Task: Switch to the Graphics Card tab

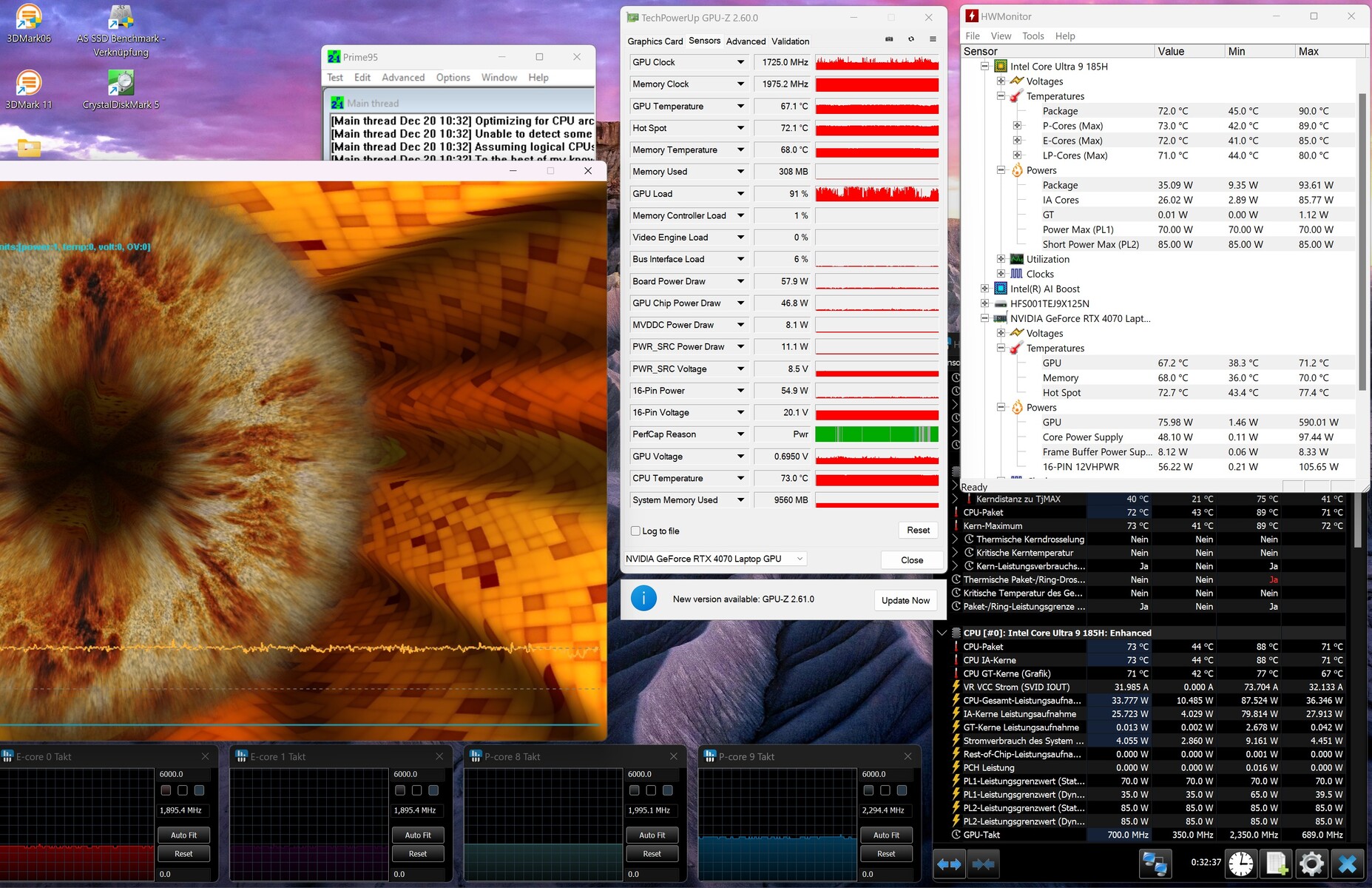Action: 655,41
